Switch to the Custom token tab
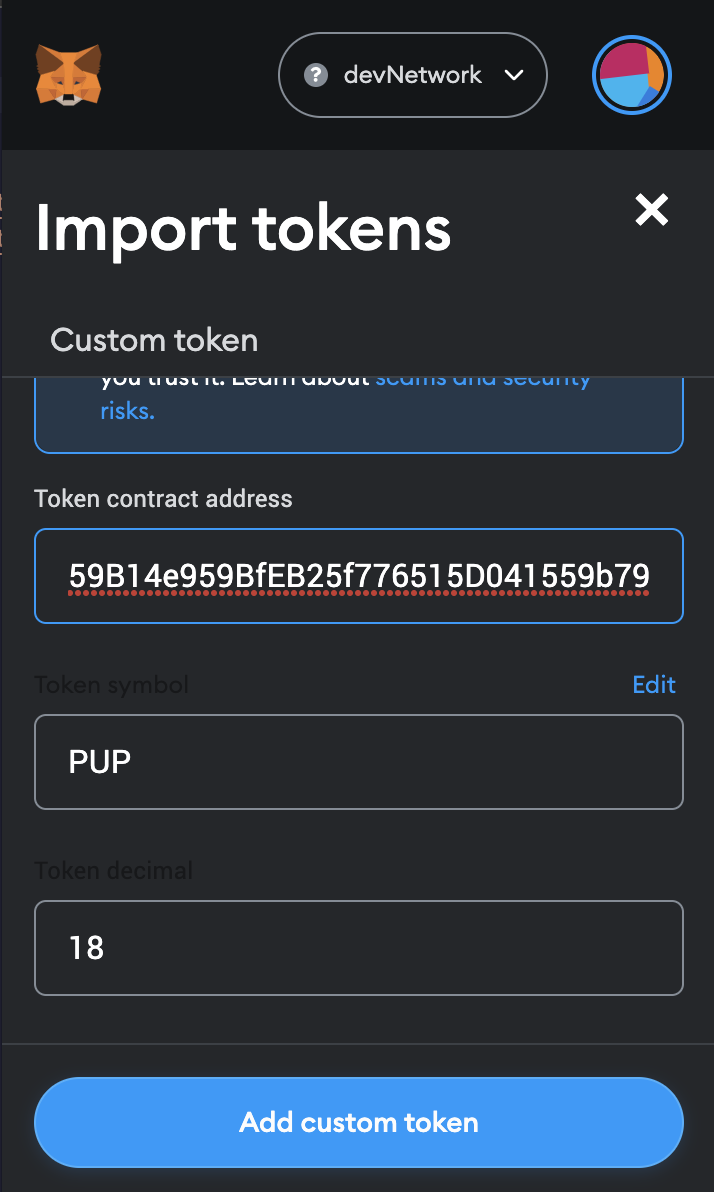Image resolution: width=714 pixels, height=1192 pixels. tap(153, 340)
